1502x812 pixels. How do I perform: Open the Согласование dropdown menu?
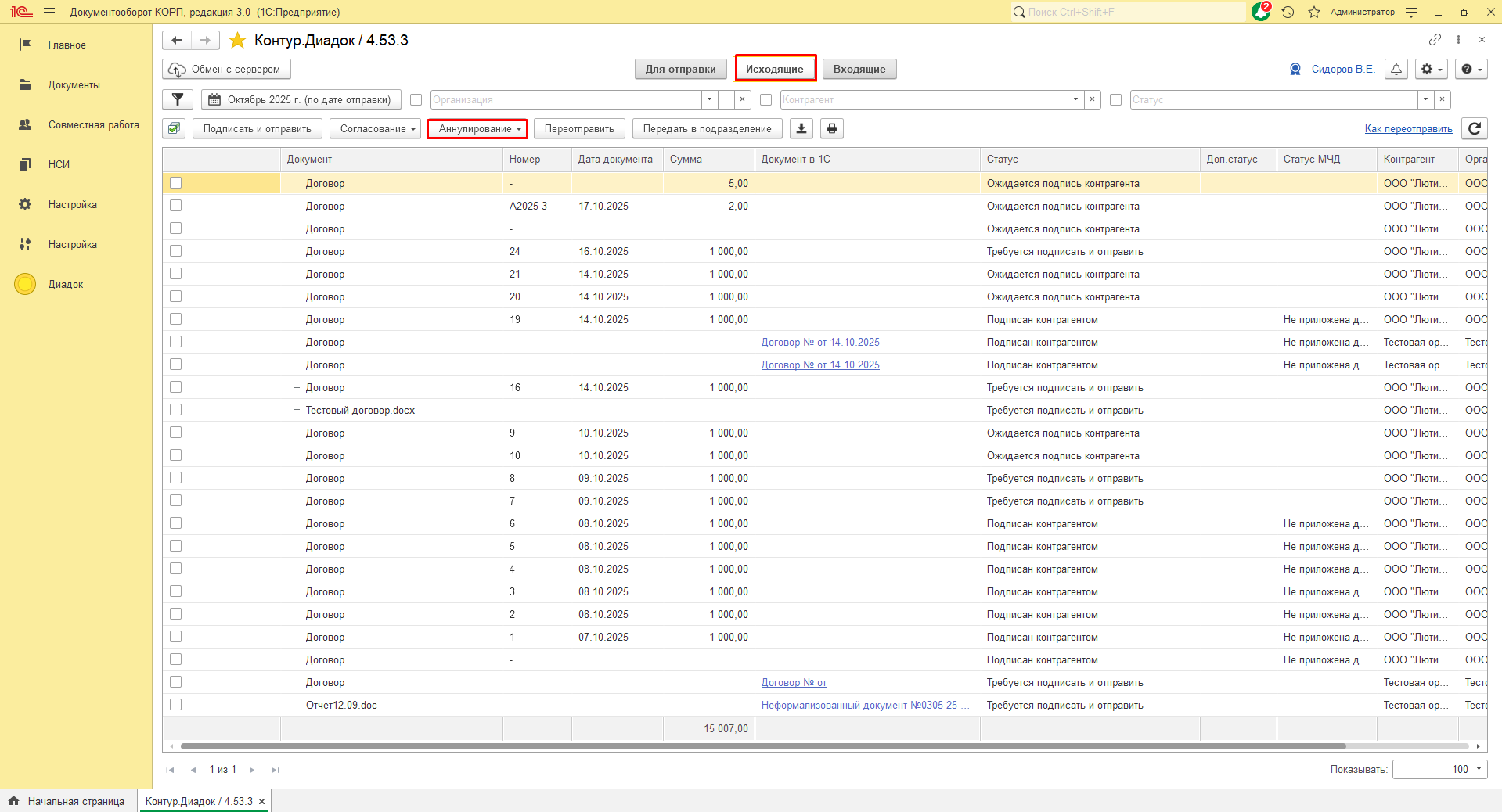376,128
